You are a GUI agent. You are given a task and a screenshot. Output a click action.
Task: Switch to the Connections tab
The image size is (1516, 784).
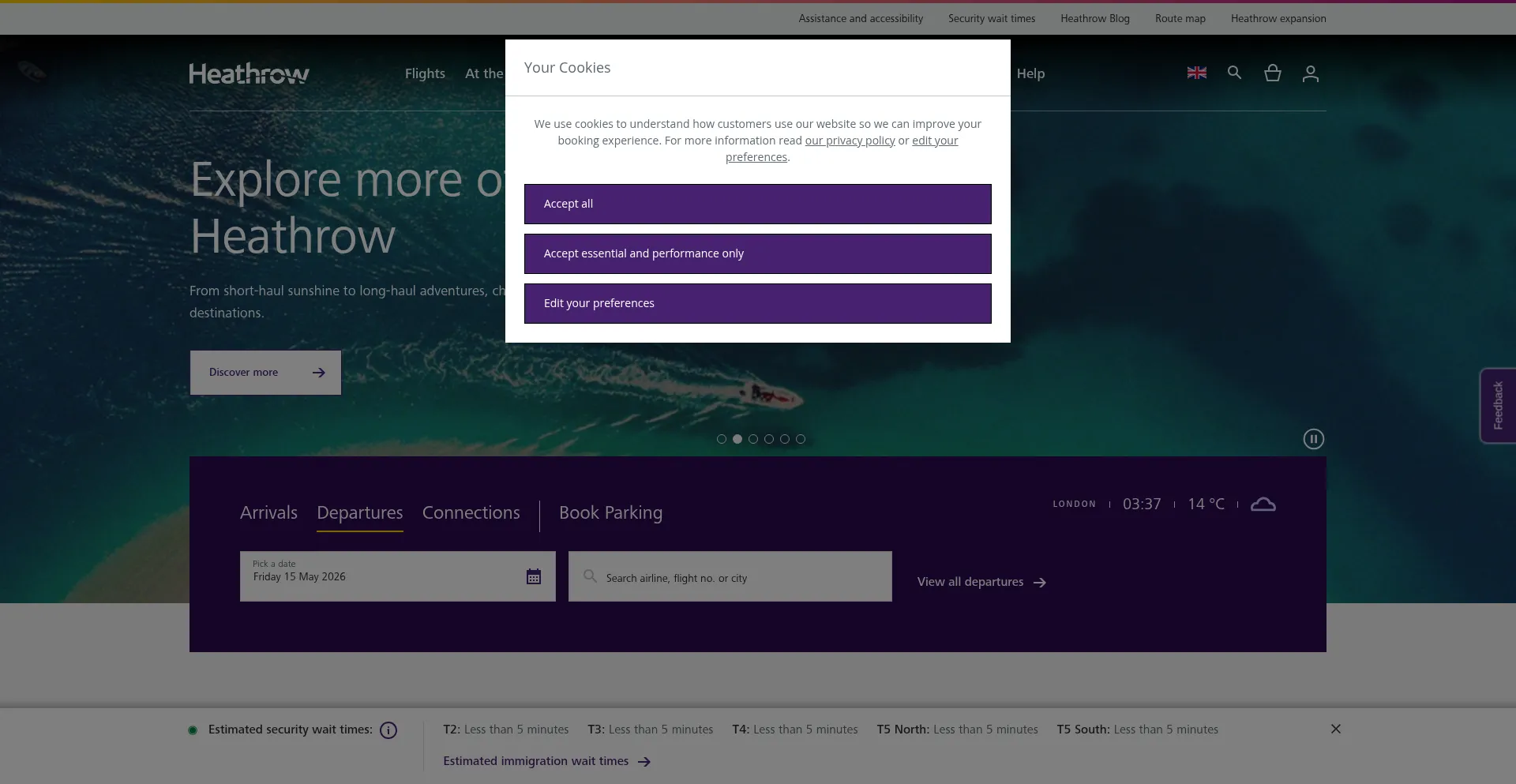click(471, 512)
